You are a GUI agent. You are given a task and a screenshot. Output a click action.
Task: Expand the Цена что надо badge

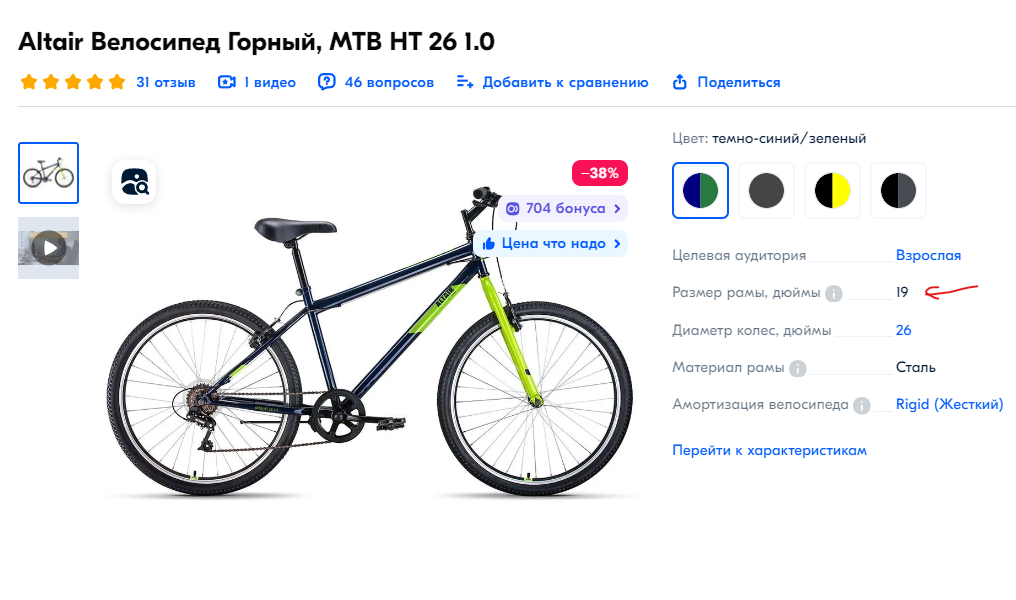pyautogui.click(x=551, y=244)
